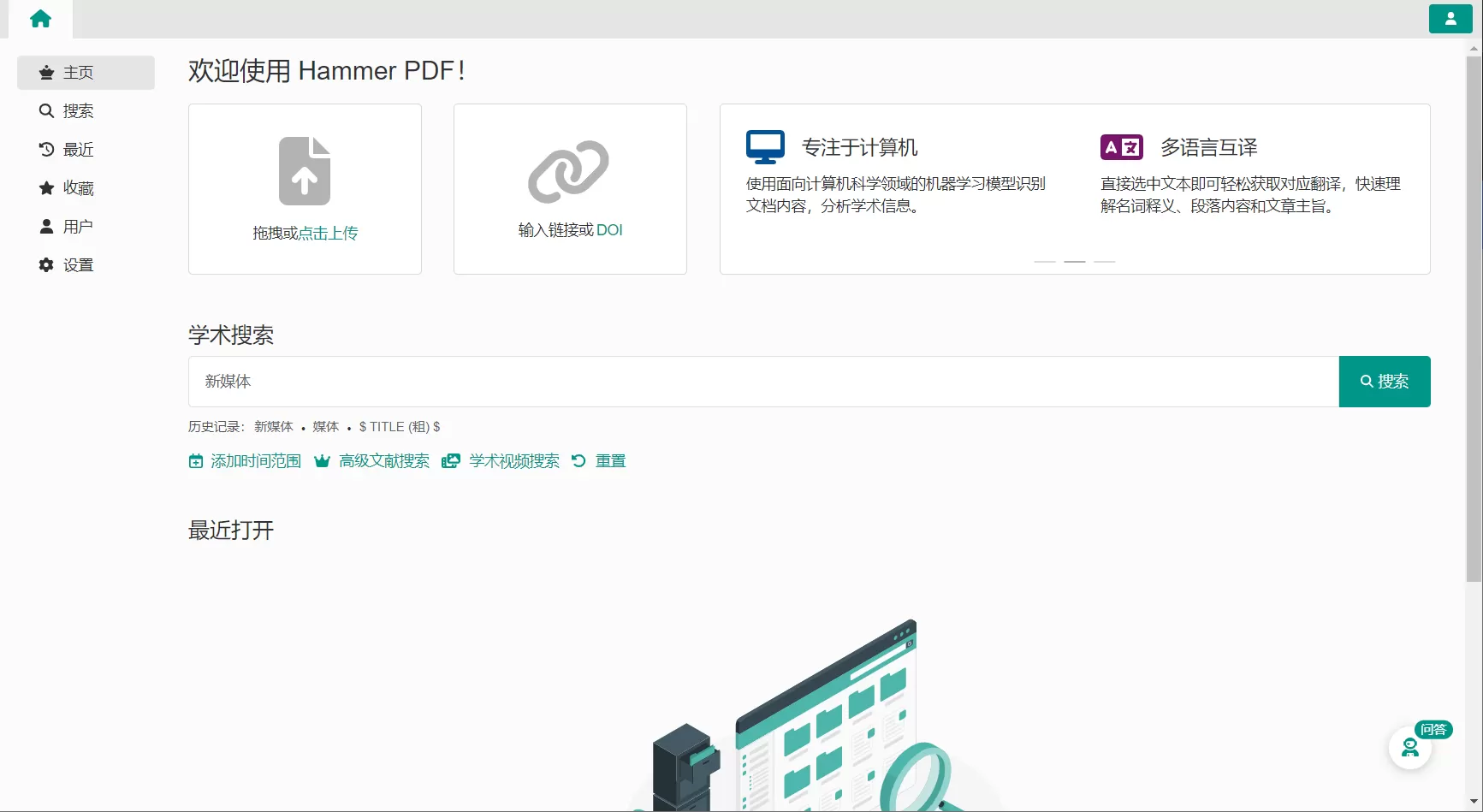
Task: Click the 搜索 search button
Action: point(1384,382)
